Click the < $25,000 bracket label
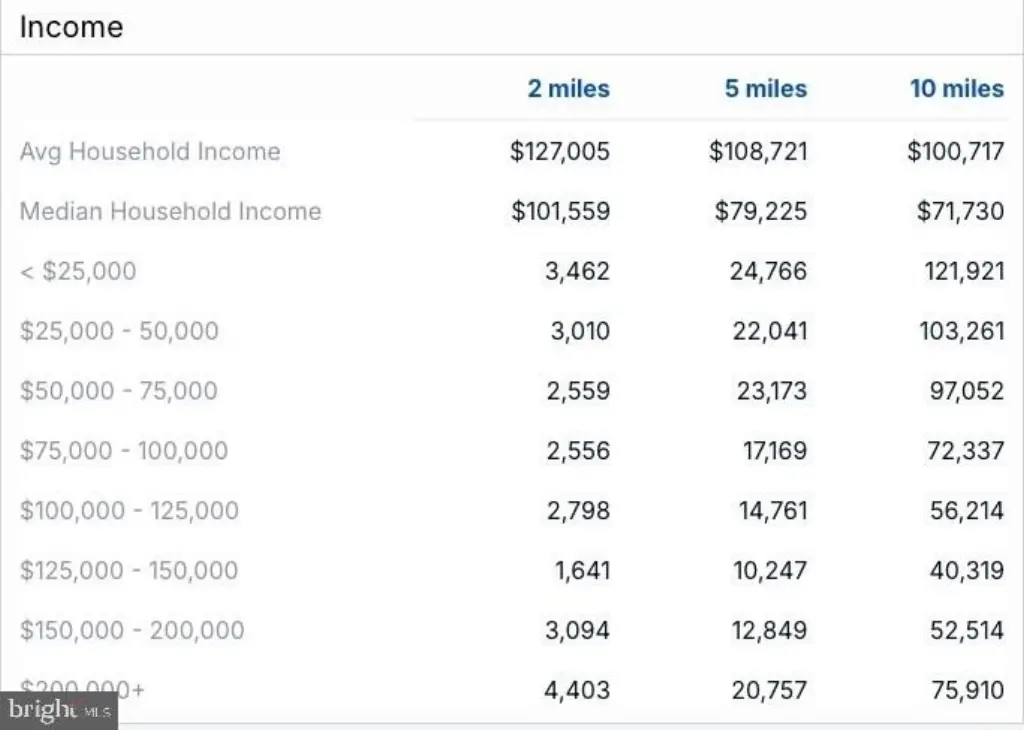The width and height of the screenshot is (1024, 730). [78, 271]
